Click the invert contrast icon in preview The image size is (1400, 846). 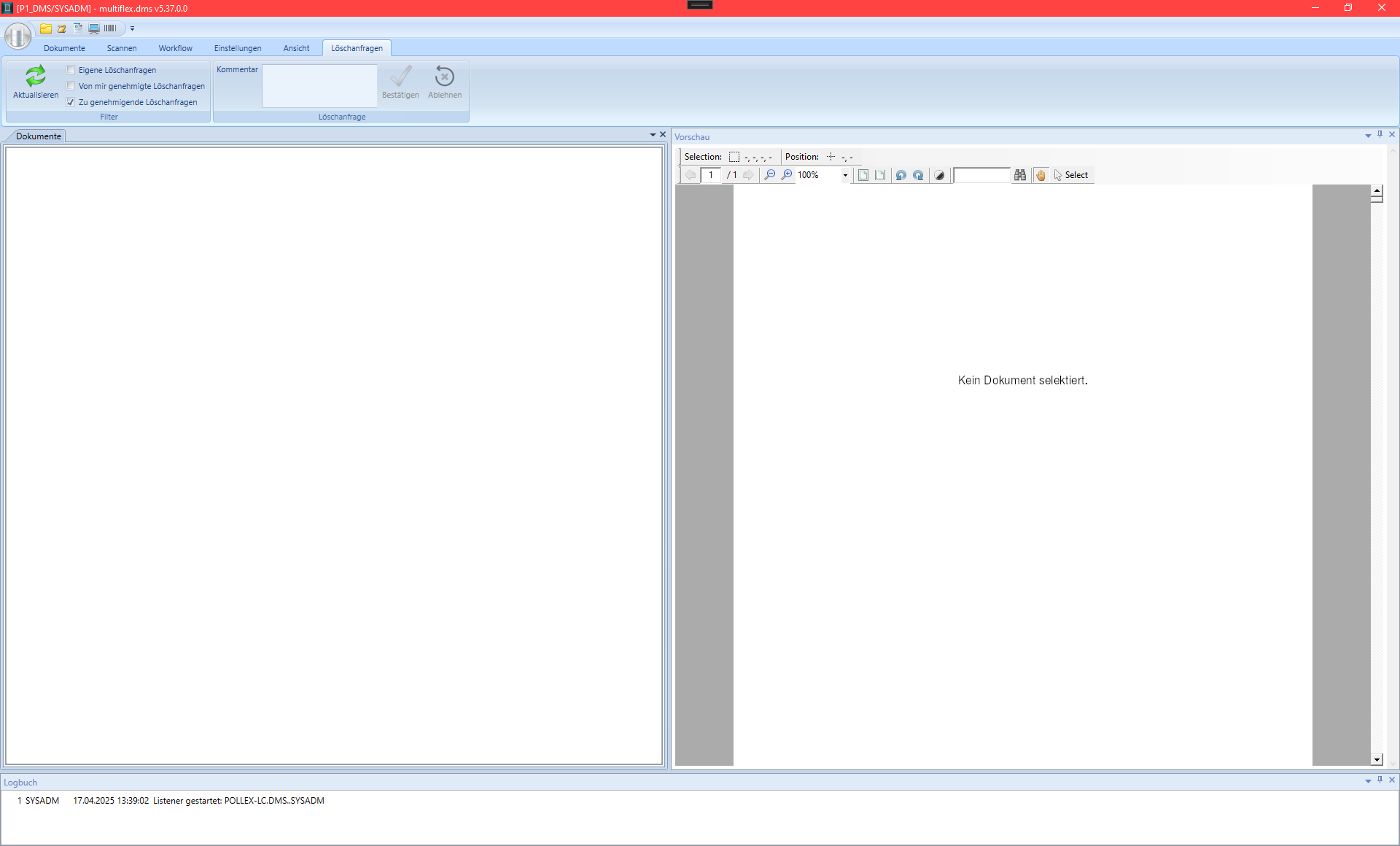coord(939,175)
